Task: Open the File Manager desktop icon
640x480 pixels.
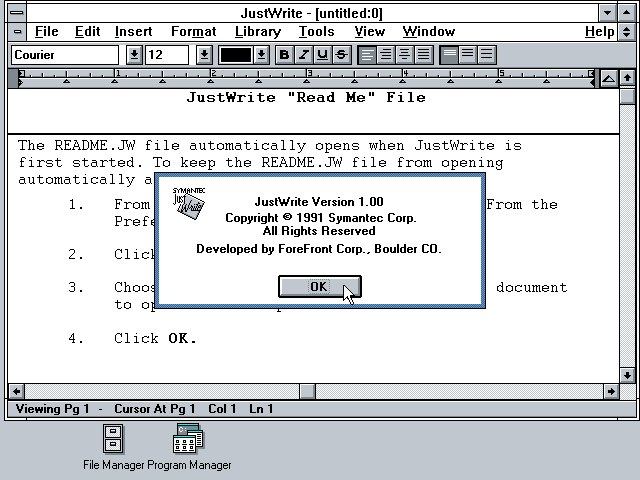Action: (113, 447)
